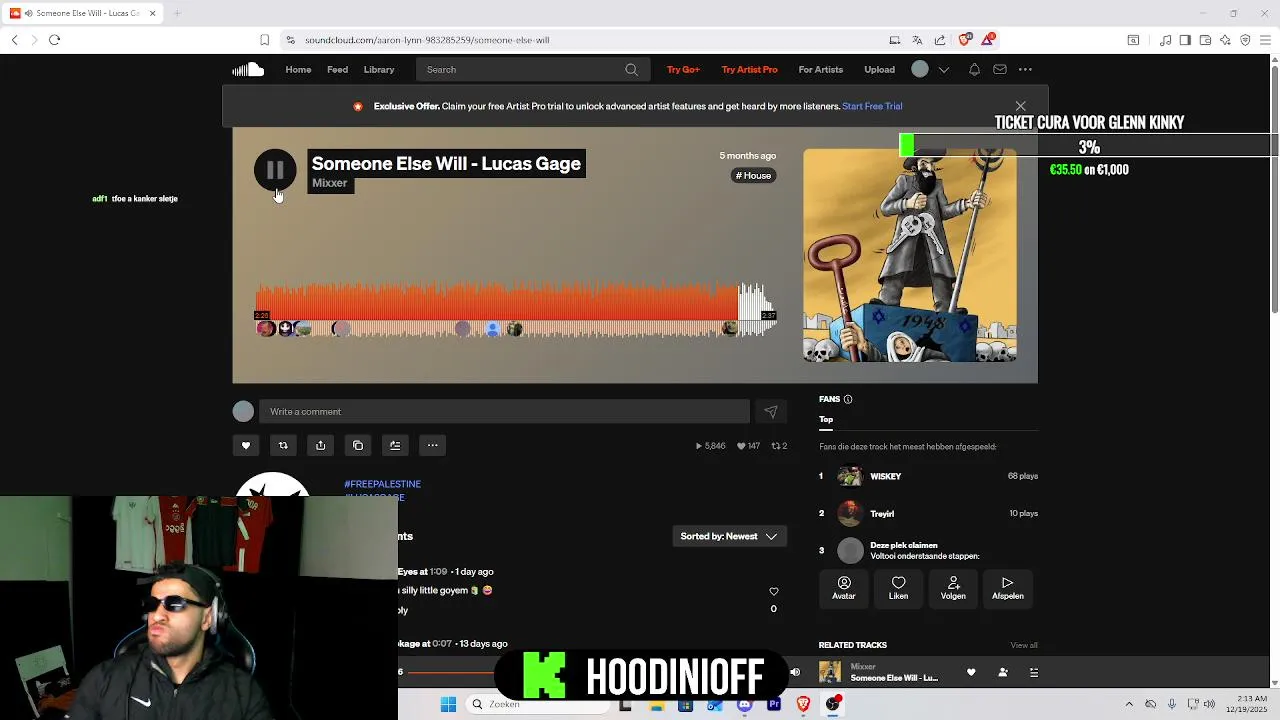This screenshot has width=1280, height=720.
Task: Like the comment posted 1 day ago
Action: pos(773,591)
